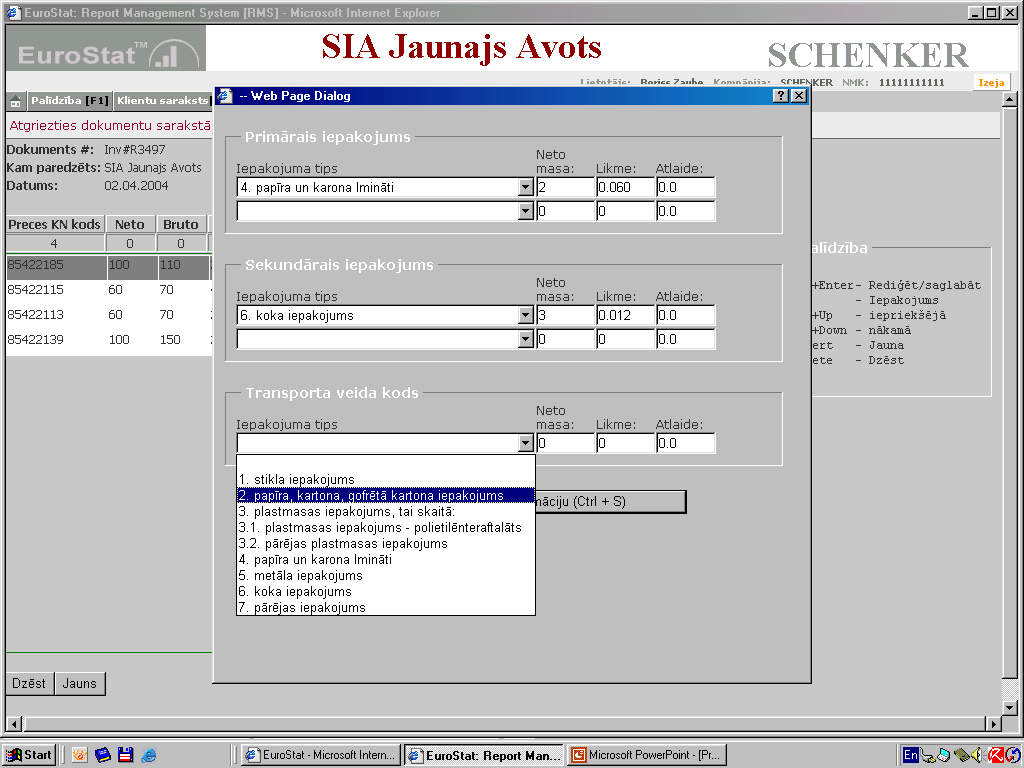
Task: Edit the first primary Atlaide field
Action: point(685,187)
